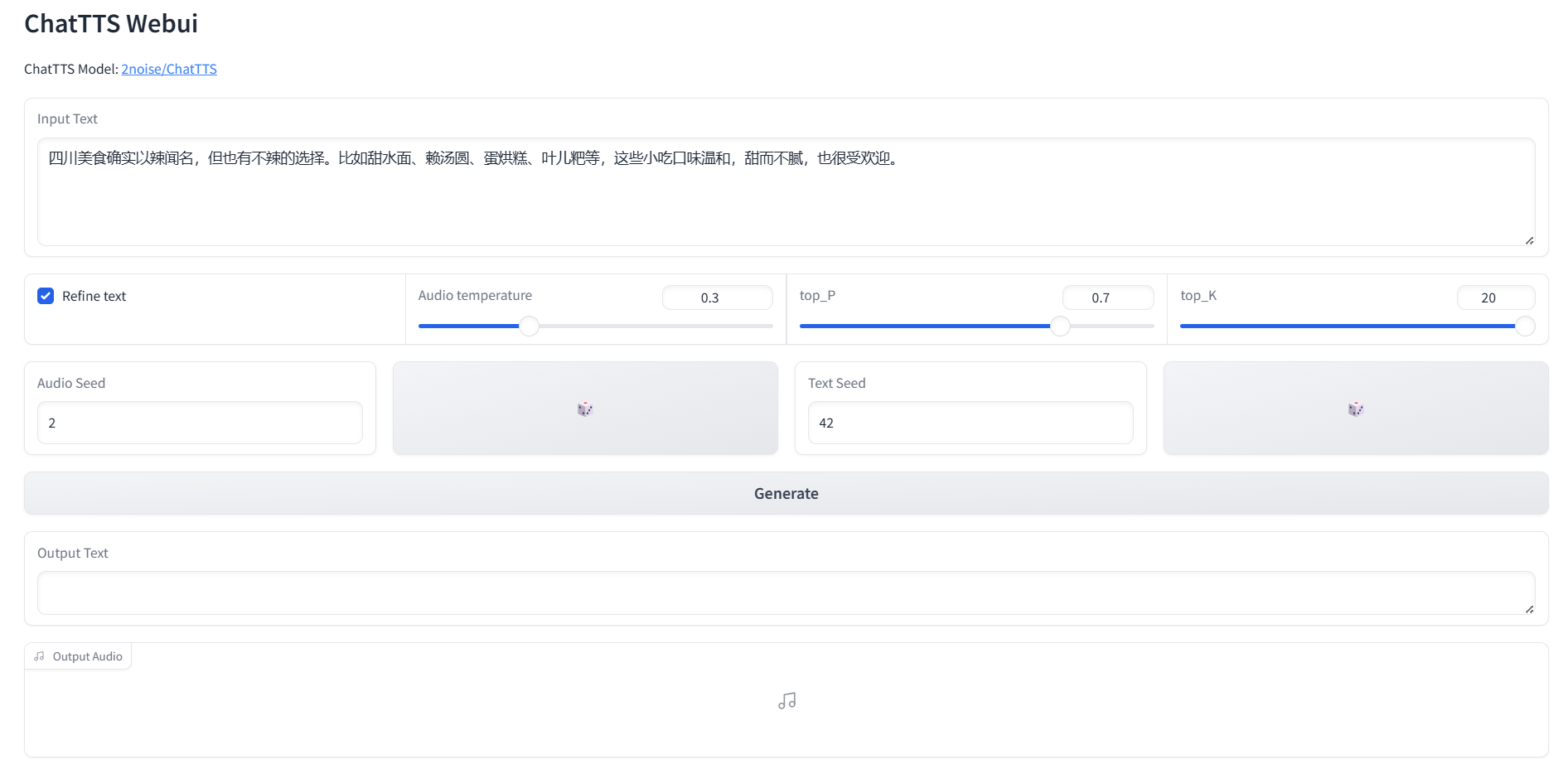Click the top_K value box showing 20
This screenshot has width=1568, height=774.
[x=1496, y=298]
